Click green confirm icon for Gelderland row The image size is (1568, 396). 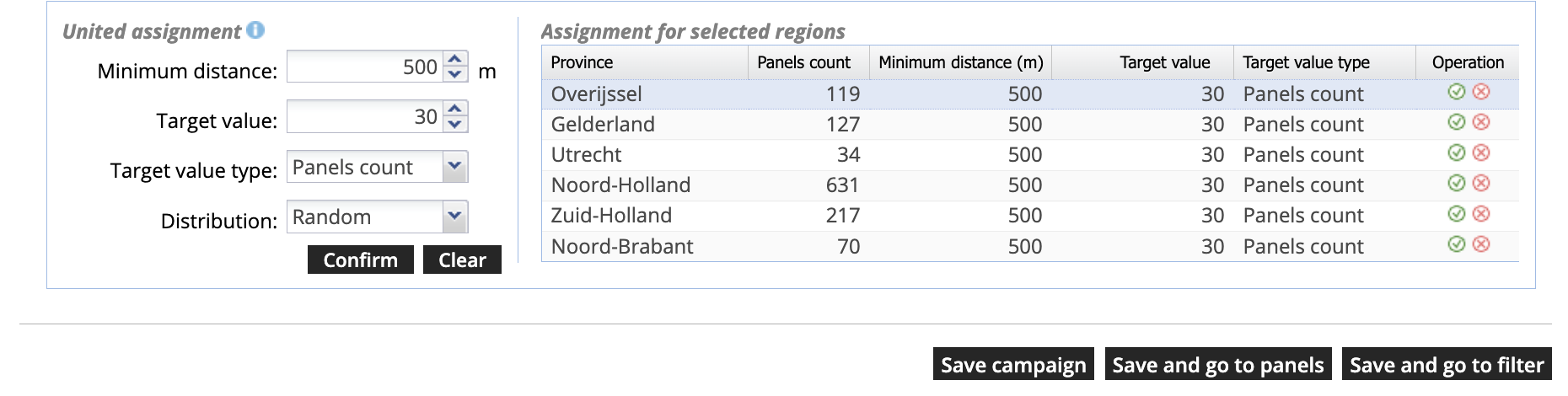[1456, 122]
